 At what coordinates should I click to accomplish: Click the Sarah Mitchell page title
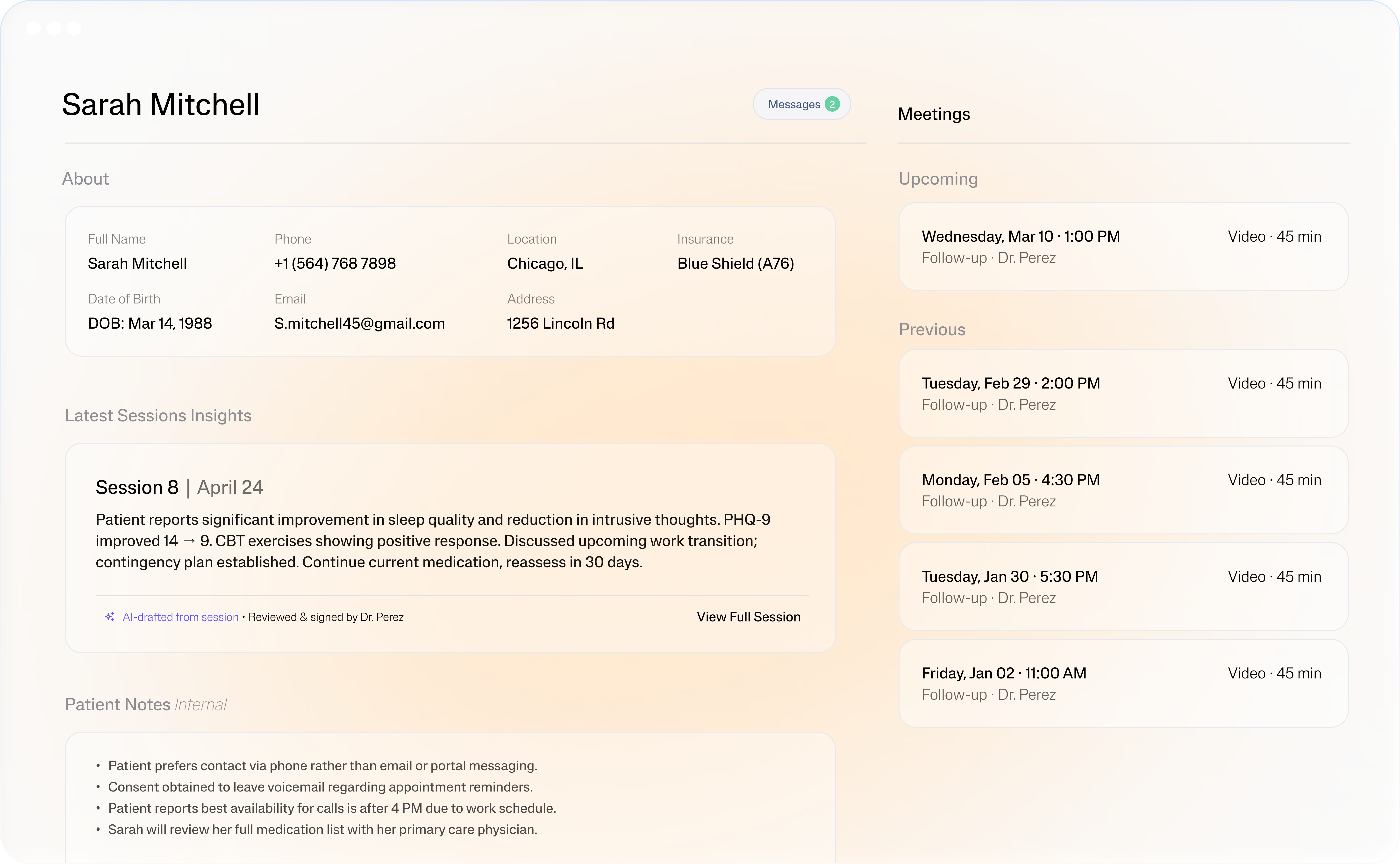[x=160, y=105]
